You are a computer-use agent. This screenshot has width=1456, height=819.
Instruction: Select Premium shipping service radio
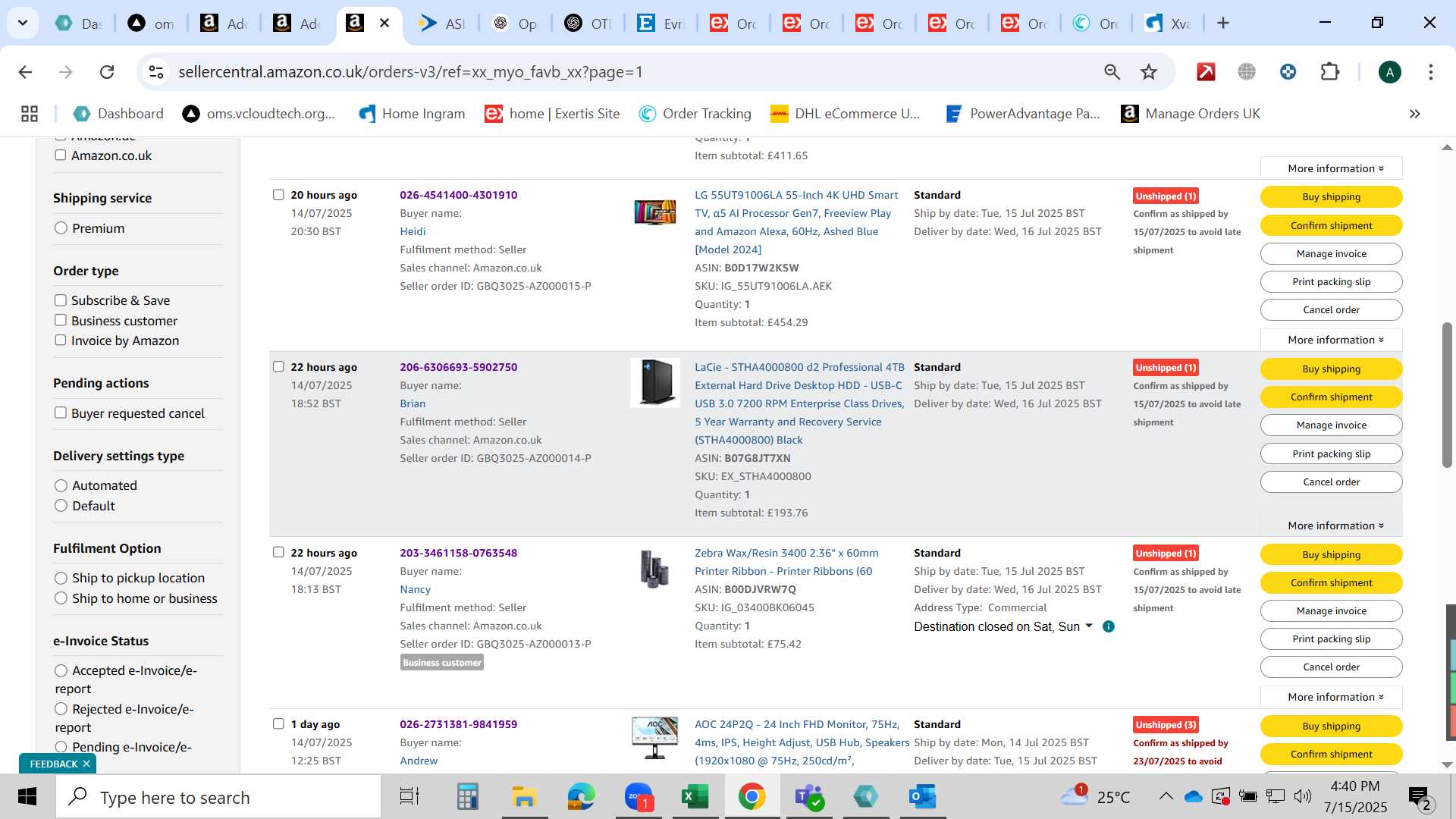[x=61, y=228]
